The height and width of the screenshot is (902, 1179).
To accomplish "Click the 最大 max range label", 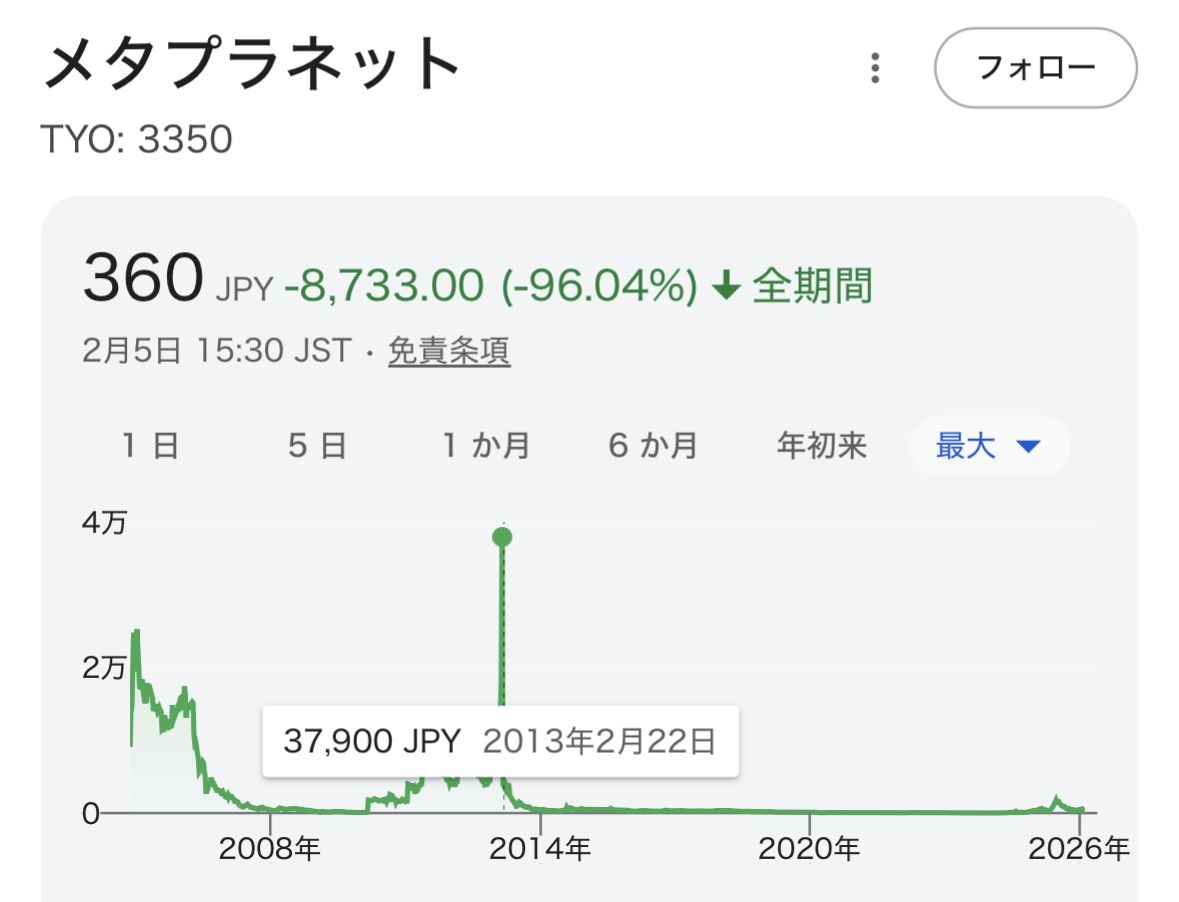I will [966, 445].
